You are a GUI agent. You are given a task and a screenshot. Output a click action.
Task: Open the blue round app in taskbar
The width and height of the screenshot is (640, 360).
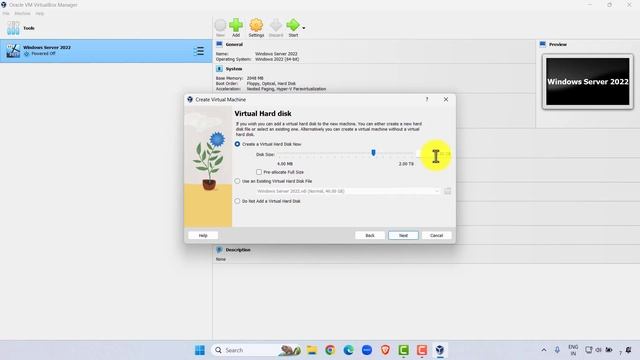pos(367,350)
